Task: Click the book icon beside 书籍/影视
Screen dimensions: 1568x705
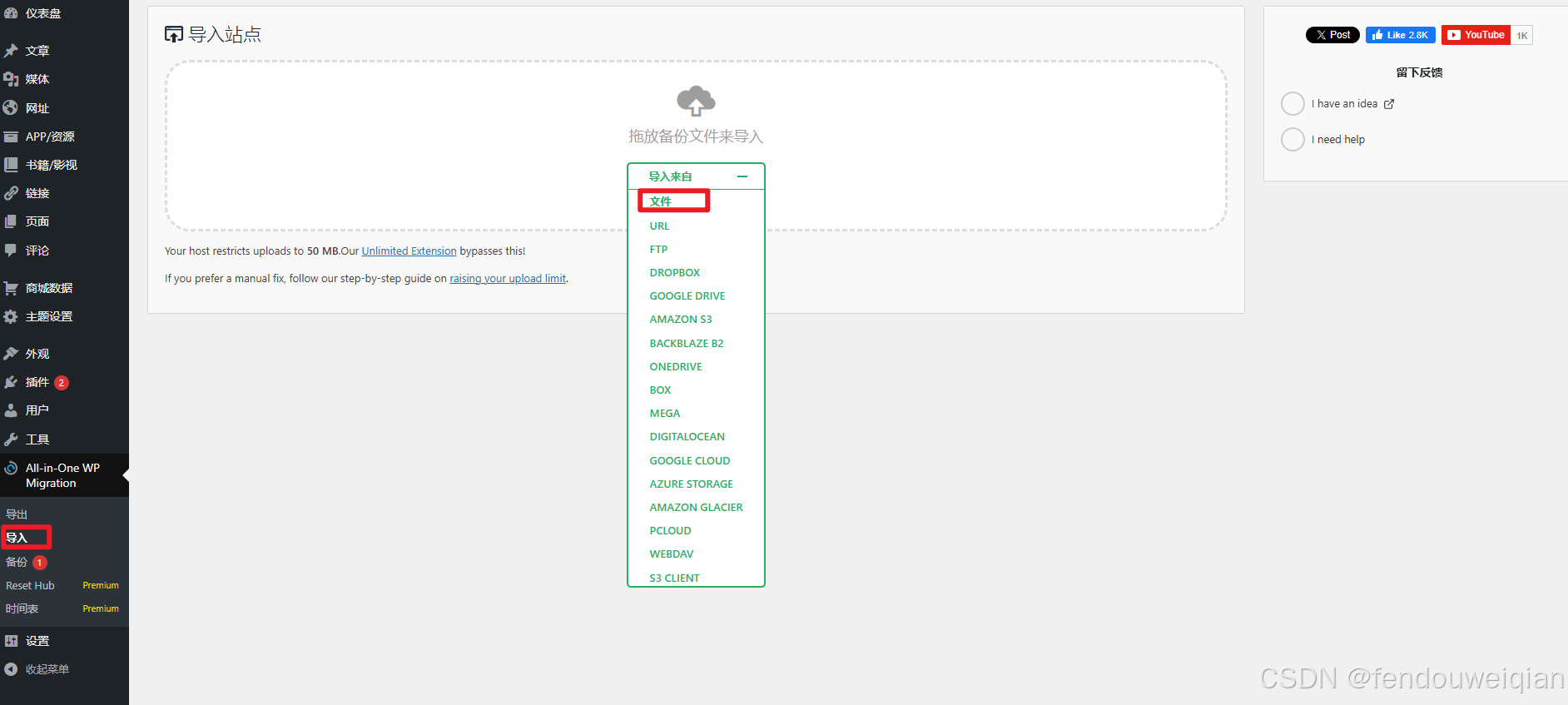Action: point(11,165)
